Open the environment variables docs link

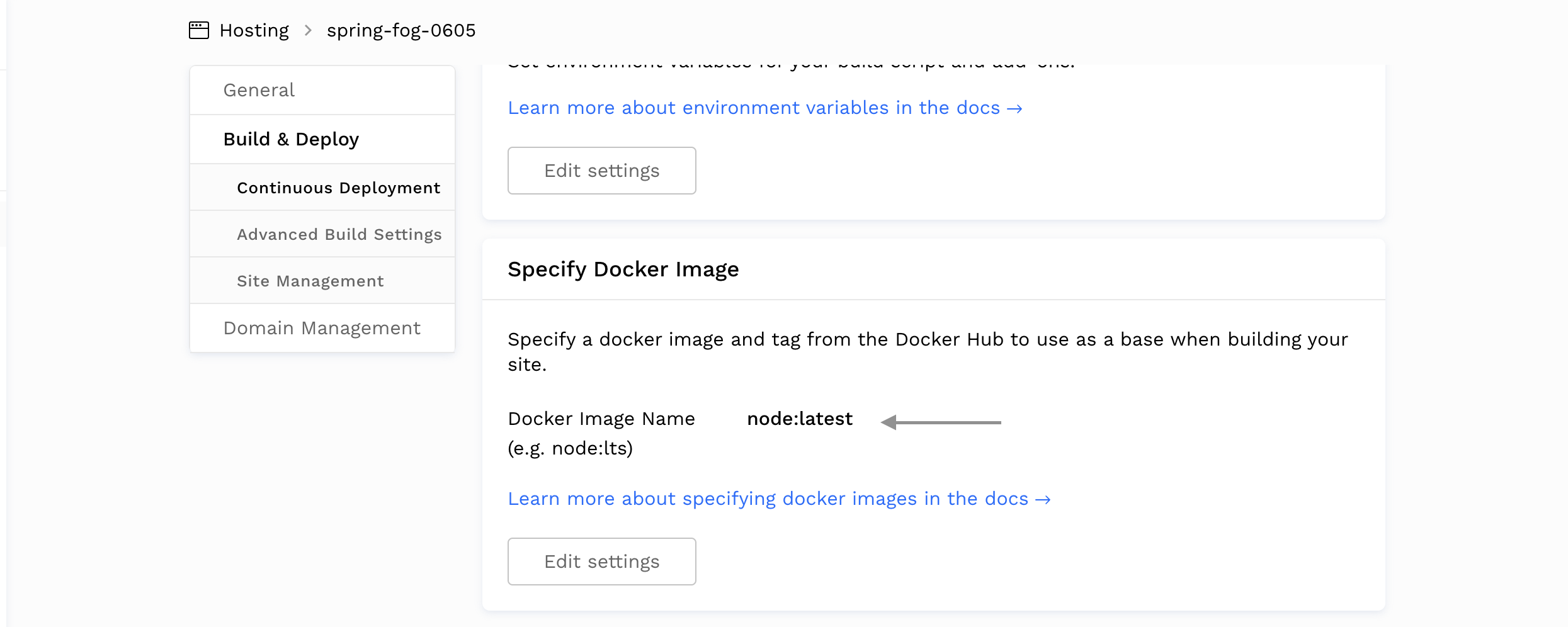[753, 108]
